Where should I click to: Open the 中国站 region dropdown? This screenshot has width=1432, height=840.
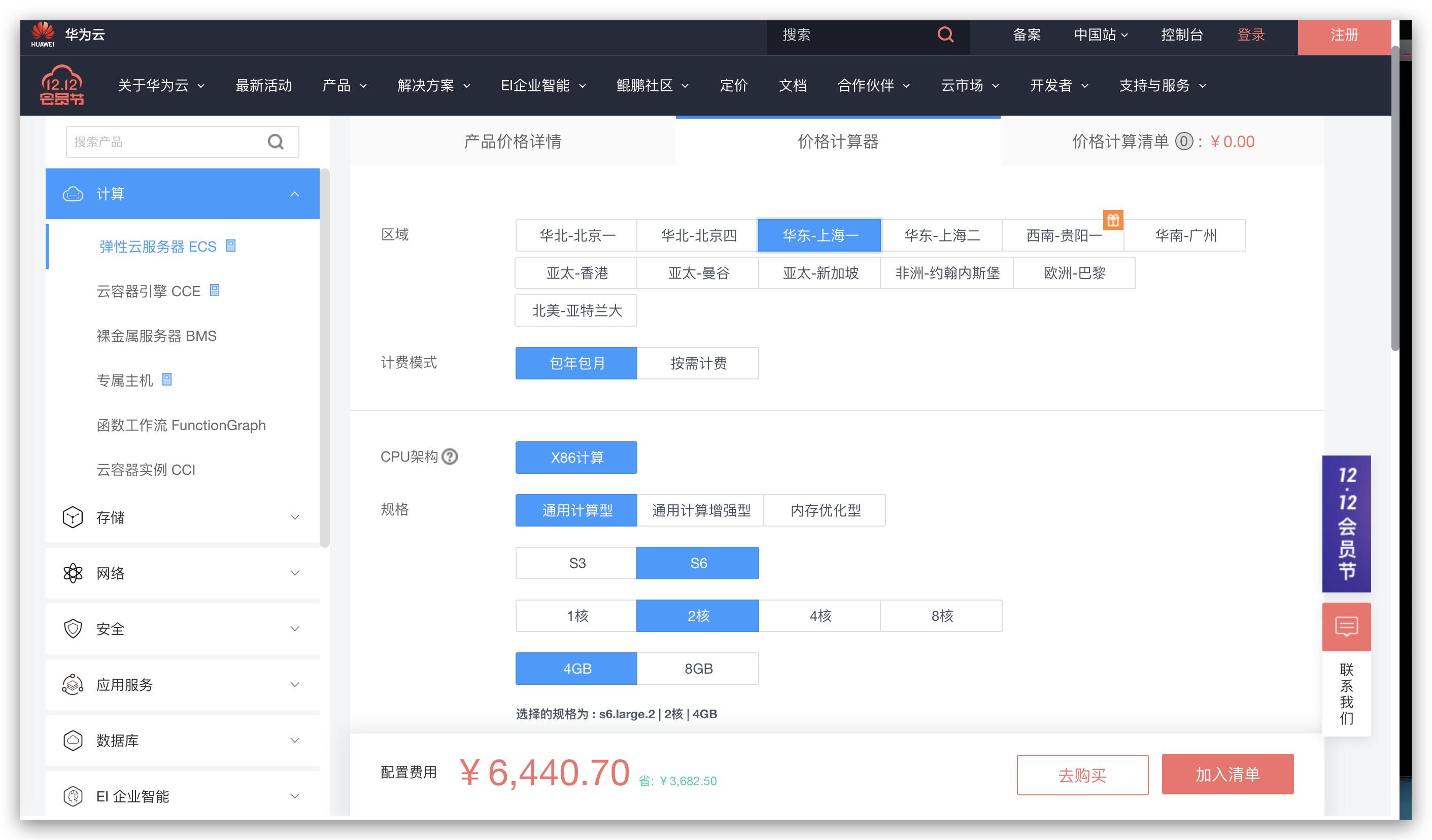(1101, 35)
